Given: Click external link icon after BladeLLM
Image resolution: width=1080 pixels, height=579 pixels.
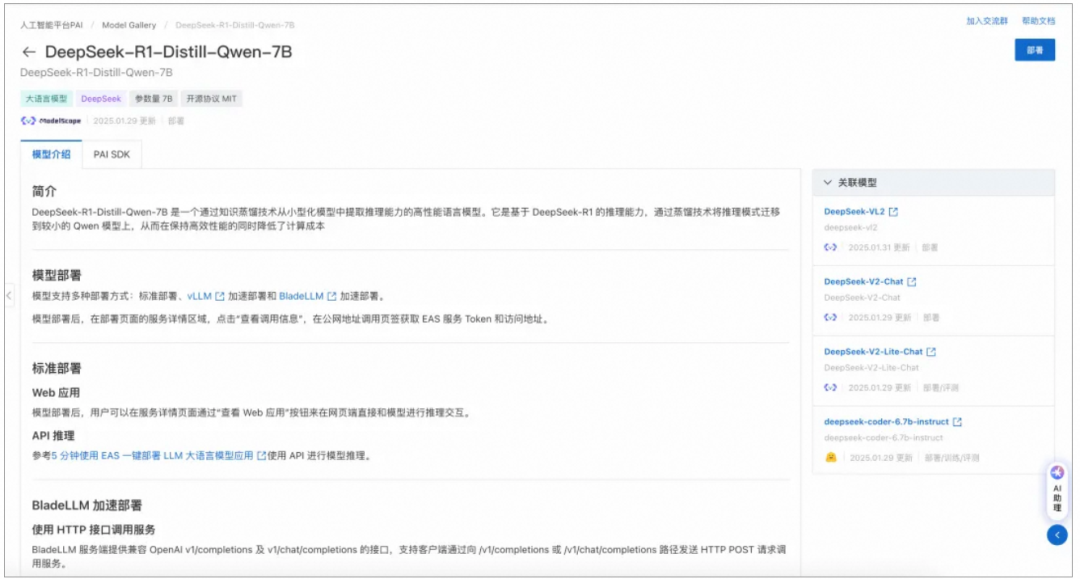Looking at the screenshot, I should click(332, 296).
